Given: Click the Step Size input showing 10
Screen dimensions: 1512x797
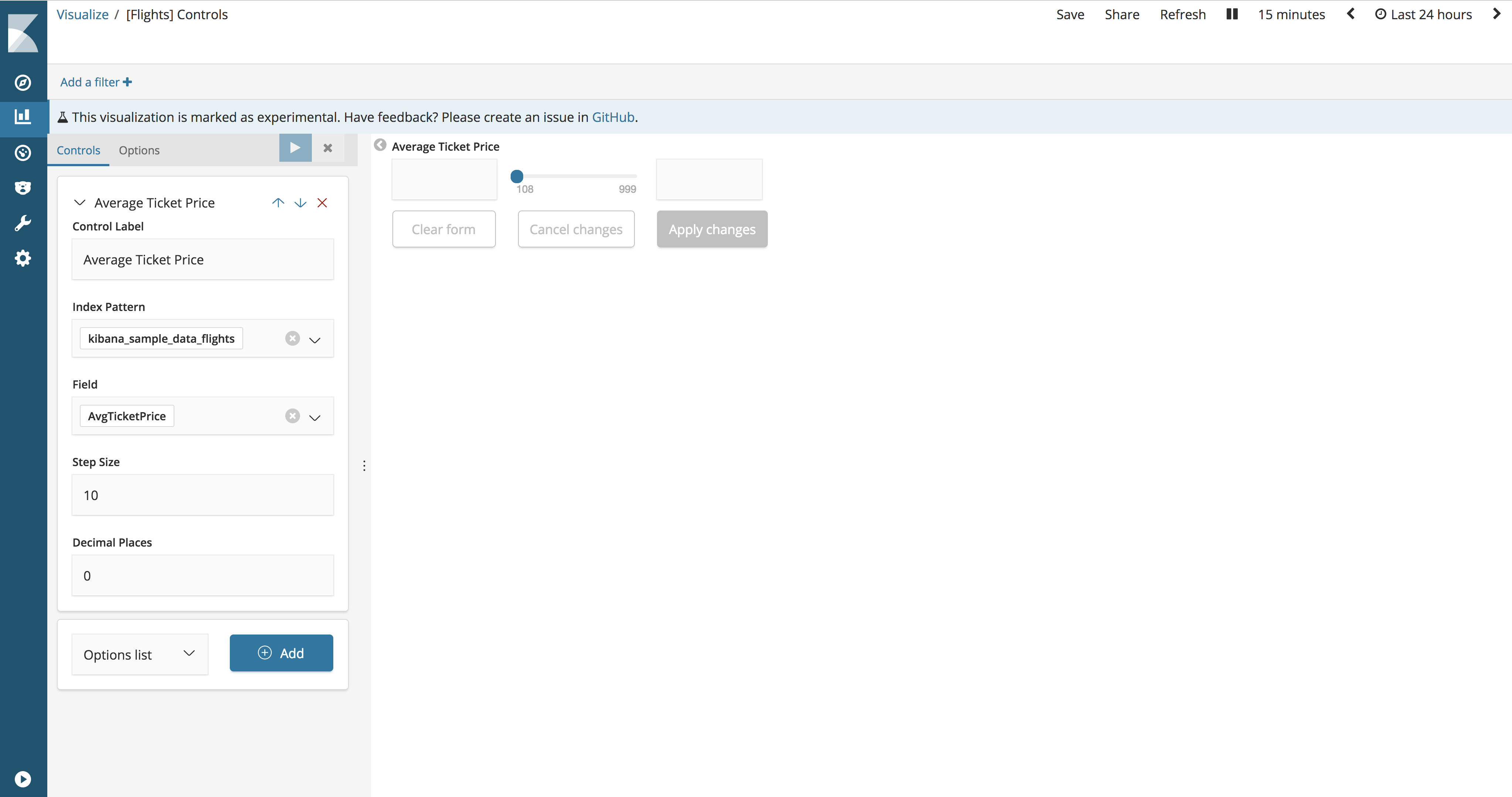Looking at the screenshot, I should 202,495.
